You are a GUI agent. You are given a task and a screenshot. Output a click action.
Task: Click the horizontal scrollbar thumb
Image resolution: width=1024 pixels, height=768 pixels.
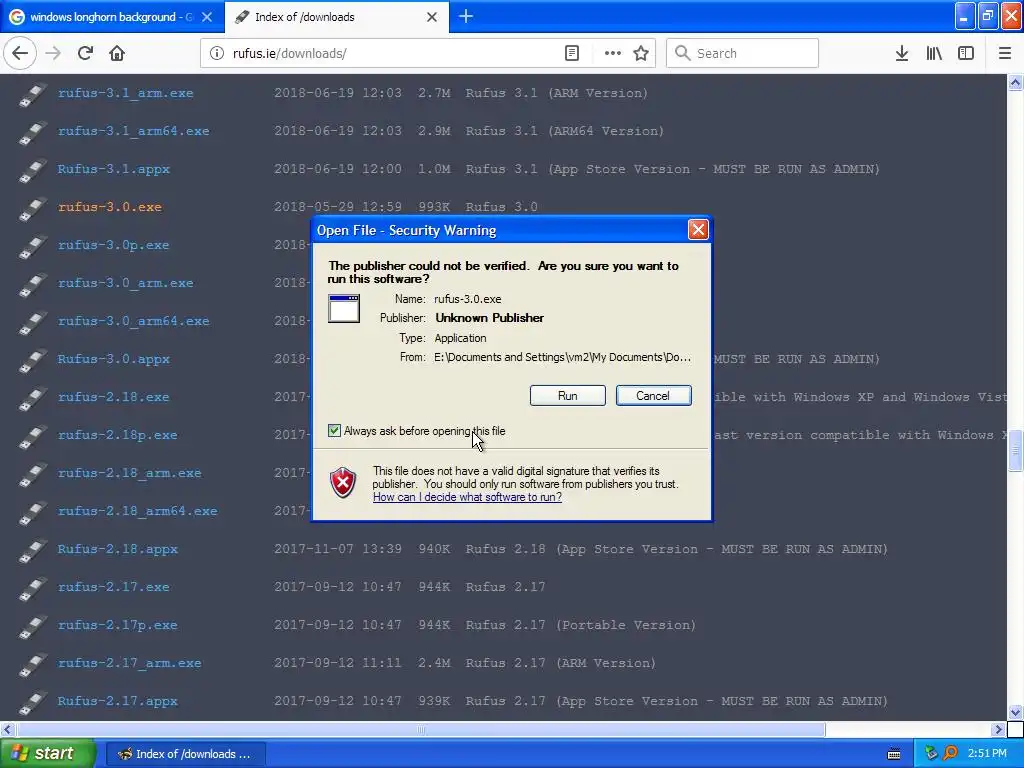click(x=421, y=729)
